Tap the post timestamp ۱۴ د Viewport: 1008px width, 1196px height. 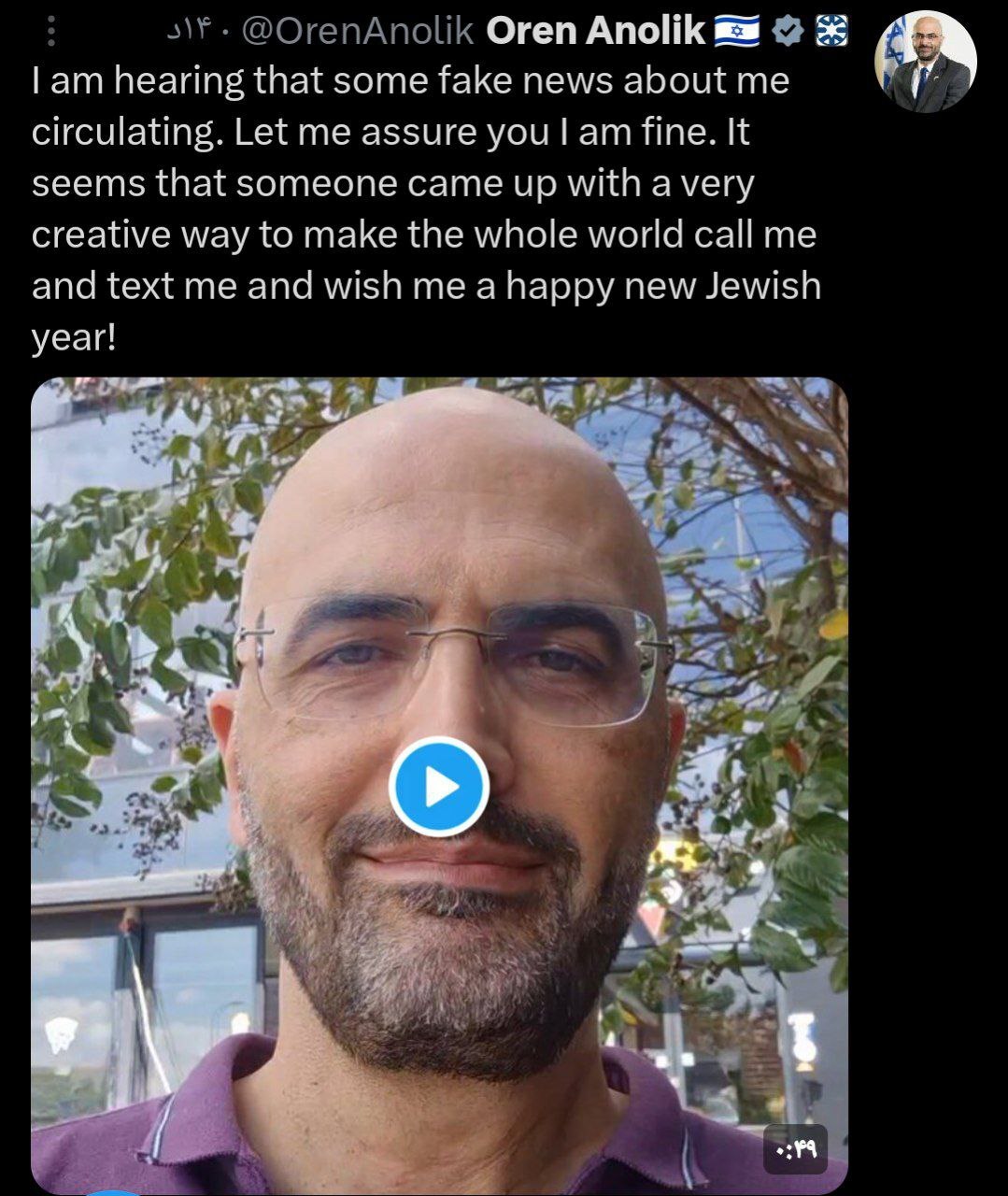191,32
